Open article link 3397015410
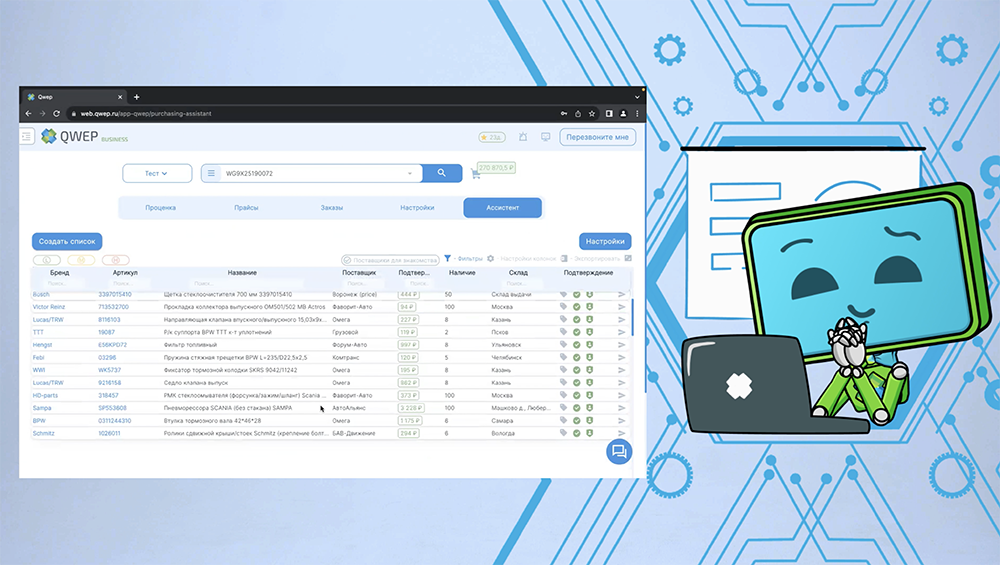Screen dimensions: 1000x565 click(115, 294)
